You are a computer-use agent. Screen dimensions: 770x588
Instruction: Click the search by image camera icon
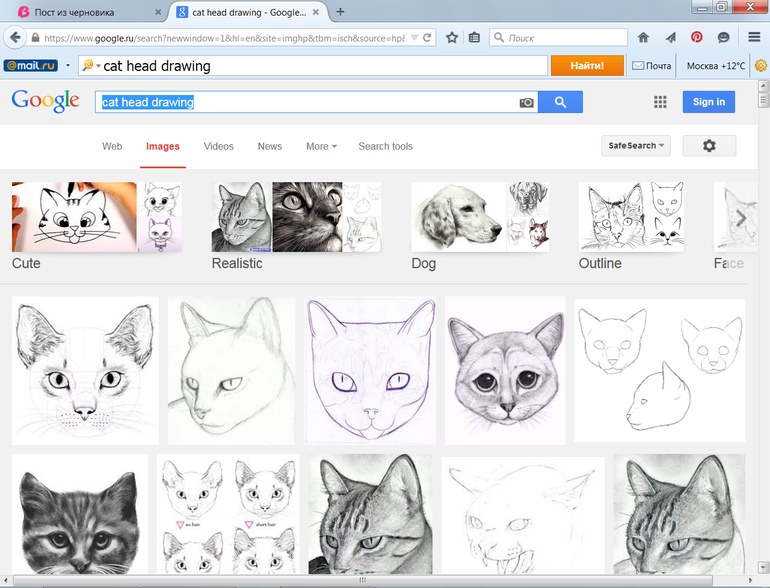pyautogui.click(x=526, y=102)
